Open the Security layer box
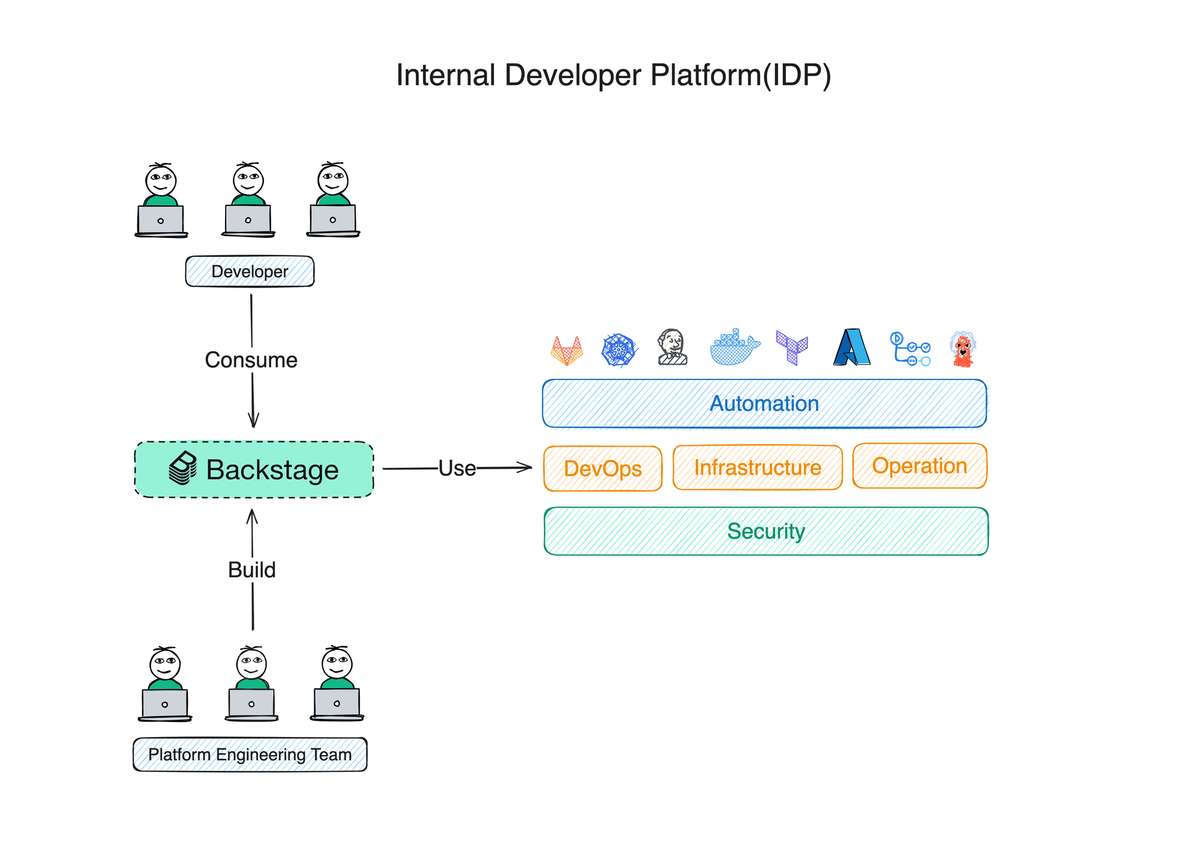Screen dimensions: 1200x841 (764, 531)
